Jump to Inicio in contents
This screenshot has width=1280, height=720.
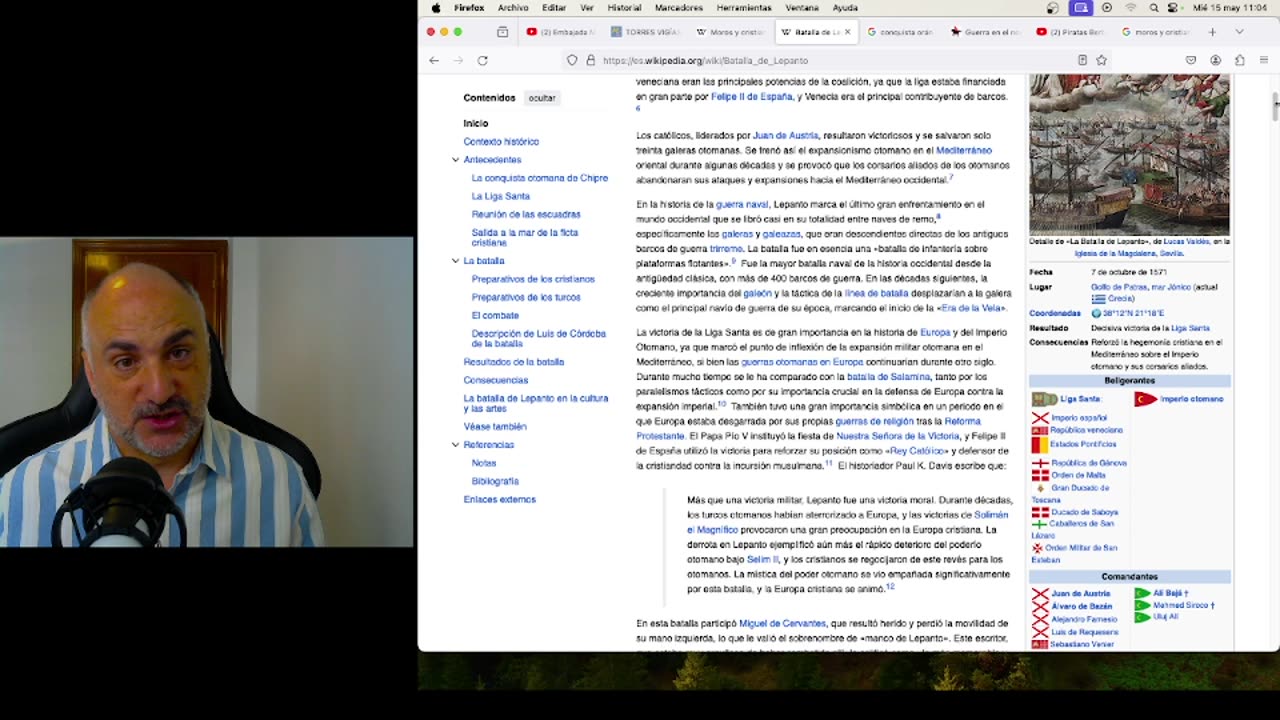click(476, 123)
